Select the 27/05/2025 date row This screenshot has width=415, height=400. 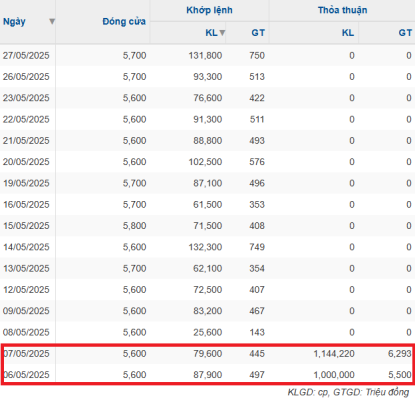(x=207, y=55)
